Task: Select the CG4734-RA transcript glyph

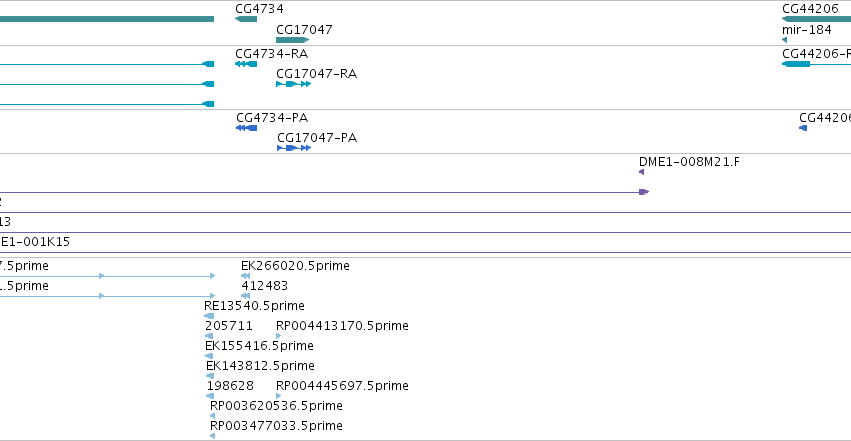Action: 246,64
